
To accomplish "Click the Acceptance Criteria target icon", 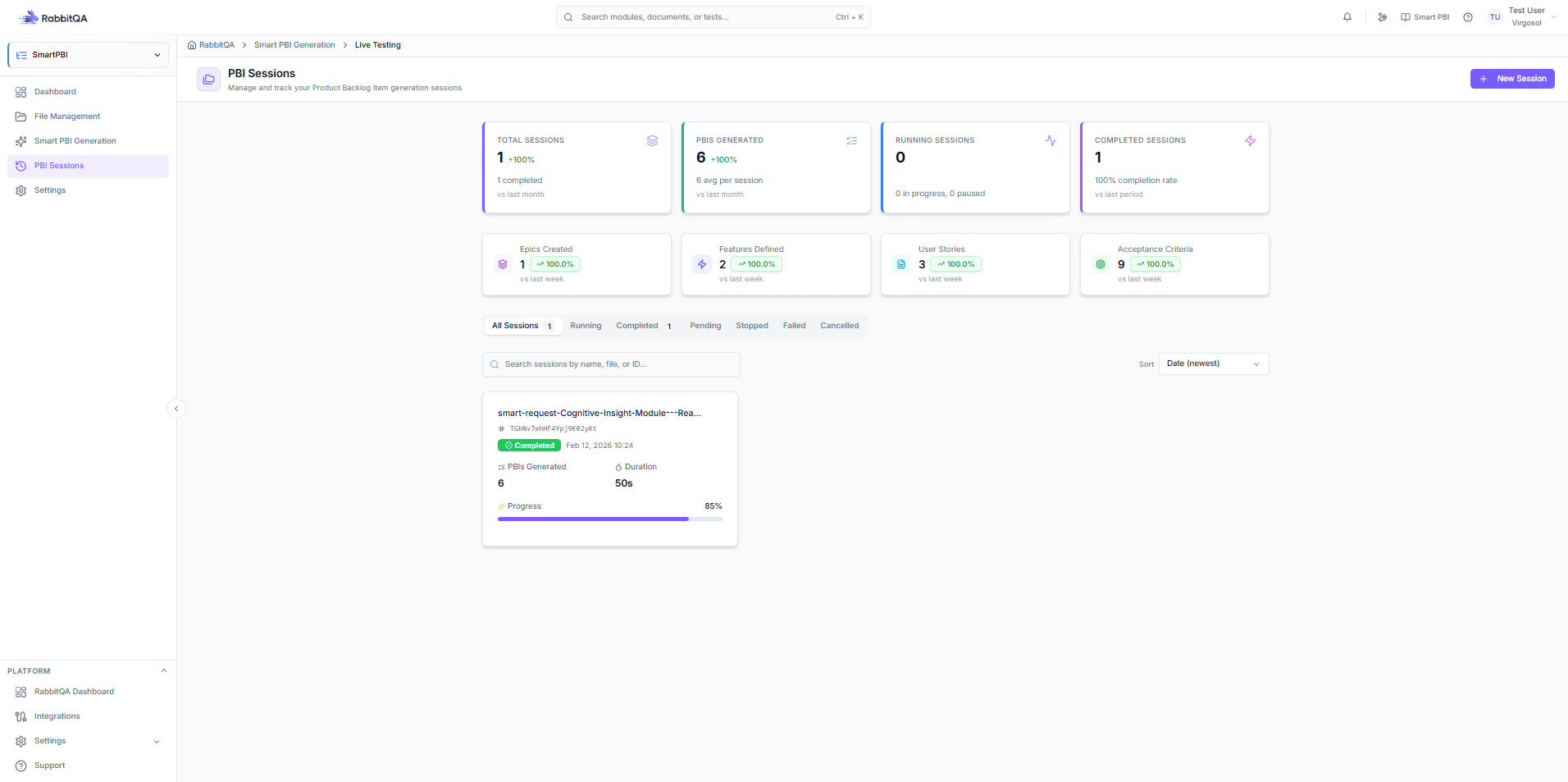I will pos(1101,264).
